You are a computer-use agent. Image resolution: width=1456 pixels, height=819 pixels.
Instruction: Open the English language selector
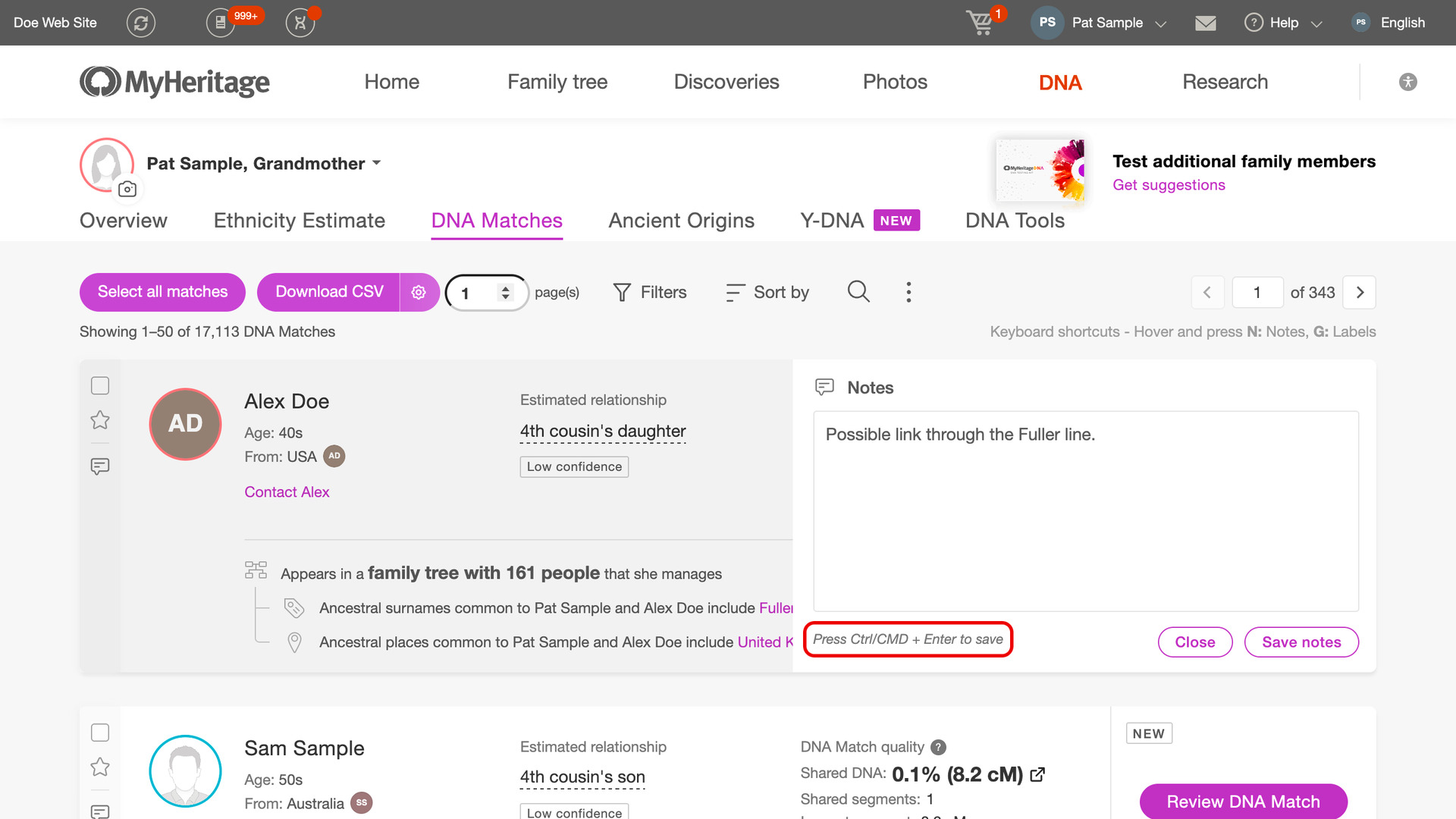coord(1389,23)
